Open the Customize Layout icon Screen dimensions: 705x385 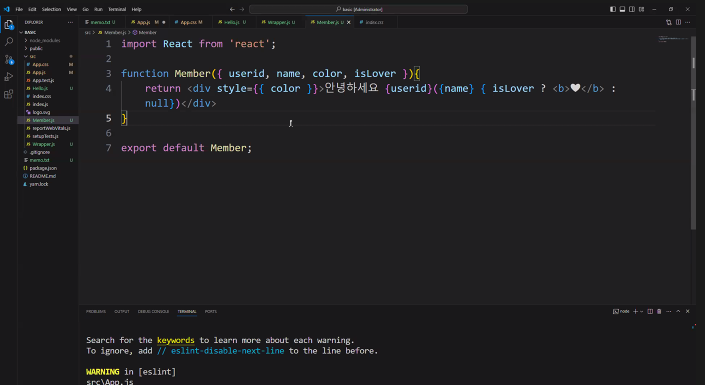point(642,9)
